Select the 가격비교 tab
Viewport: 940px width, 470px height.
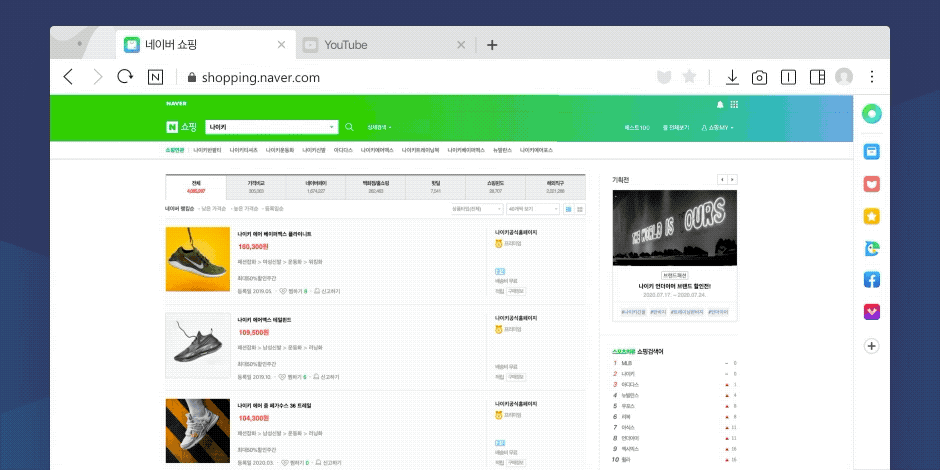coord(256,187)
